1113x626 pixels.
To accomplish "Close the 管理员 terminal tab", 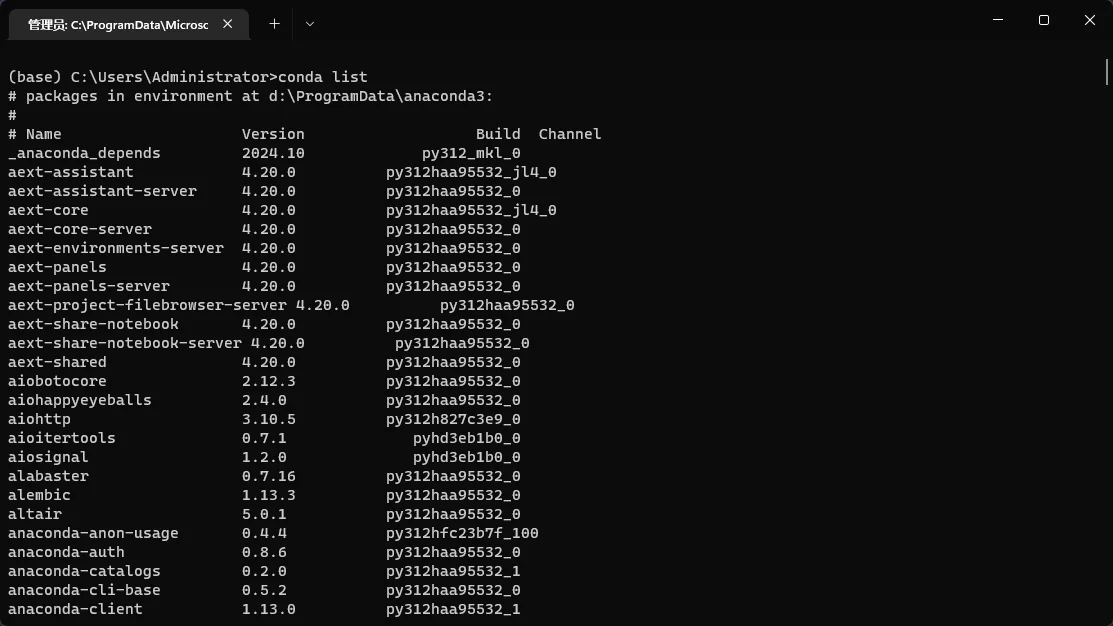I will pyautogui.click(x=229, y=24).
